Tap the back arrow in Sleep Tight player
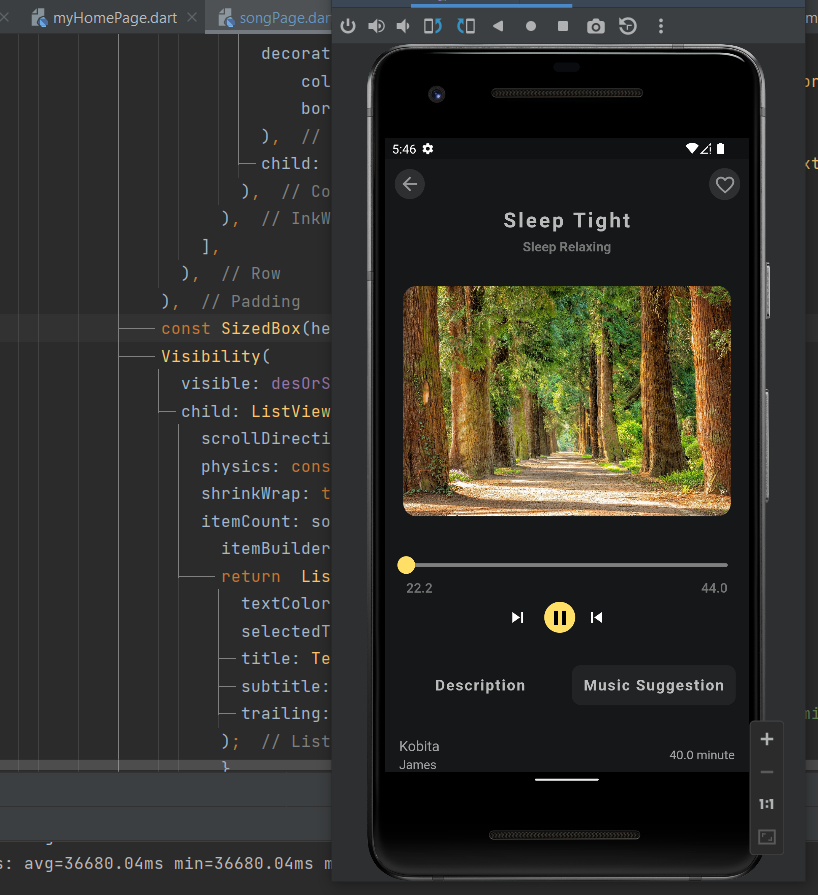The image size is (818, 895). pos(409,184)
